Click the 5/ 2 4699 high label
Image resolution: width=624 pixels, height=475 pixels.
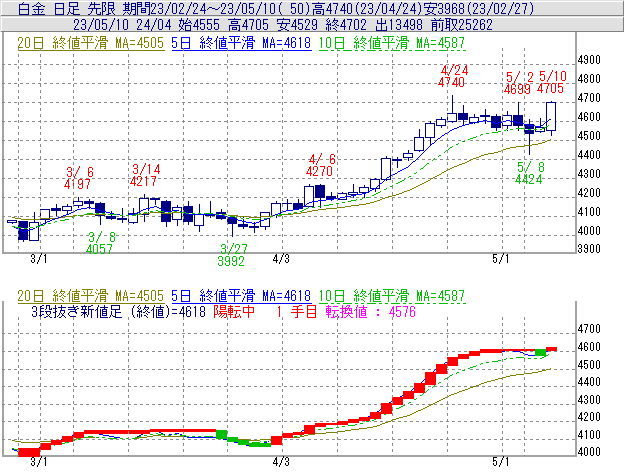(x=518, y=83)
